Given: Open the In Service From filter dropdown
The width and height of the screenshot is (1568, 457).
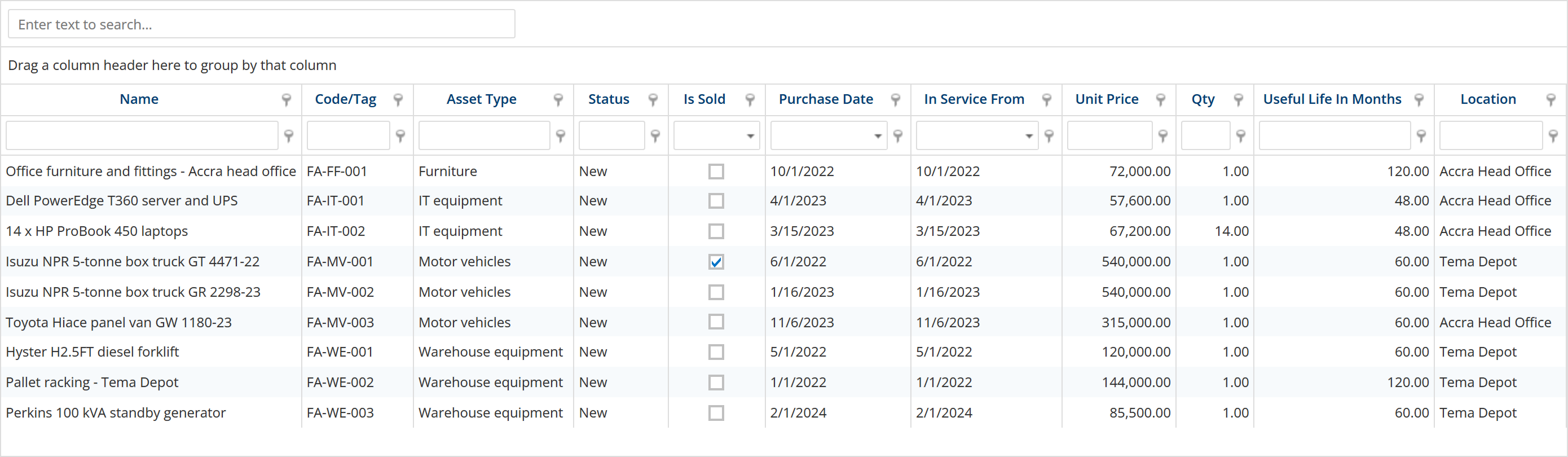Looking at the screenshot, I should tap(1029, 136).
